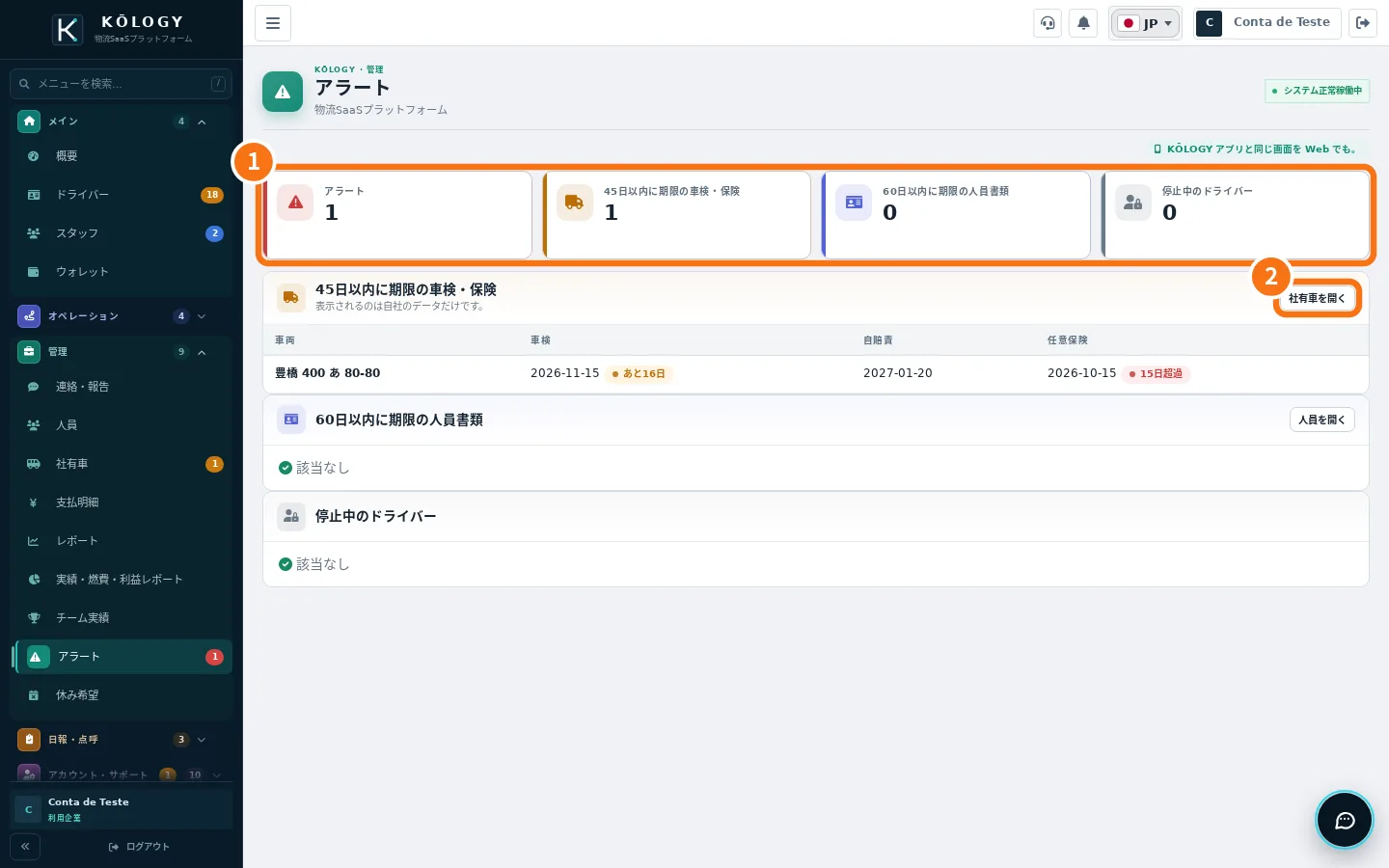Expand the 日報・点呼 menu section
The width and height of the screenshot is (1389, 868).
(x=122, y=740)
